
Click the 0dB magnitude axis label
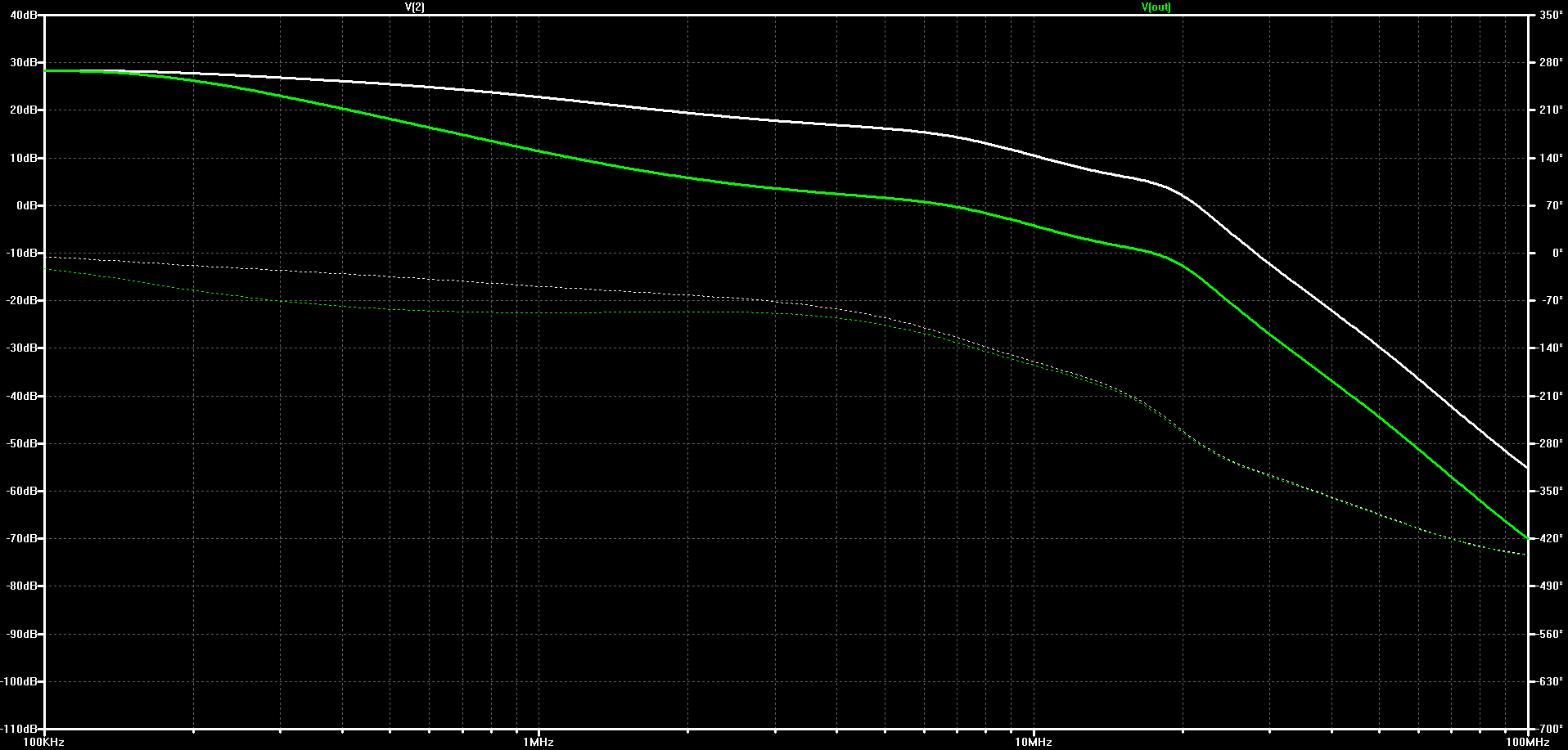27,205
